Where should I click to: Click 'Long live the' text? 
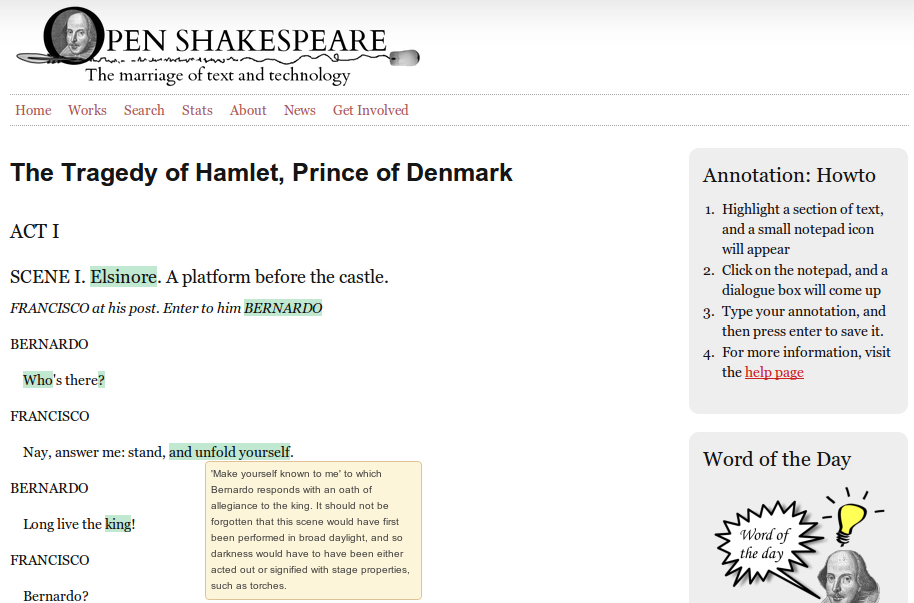[62, 524]
